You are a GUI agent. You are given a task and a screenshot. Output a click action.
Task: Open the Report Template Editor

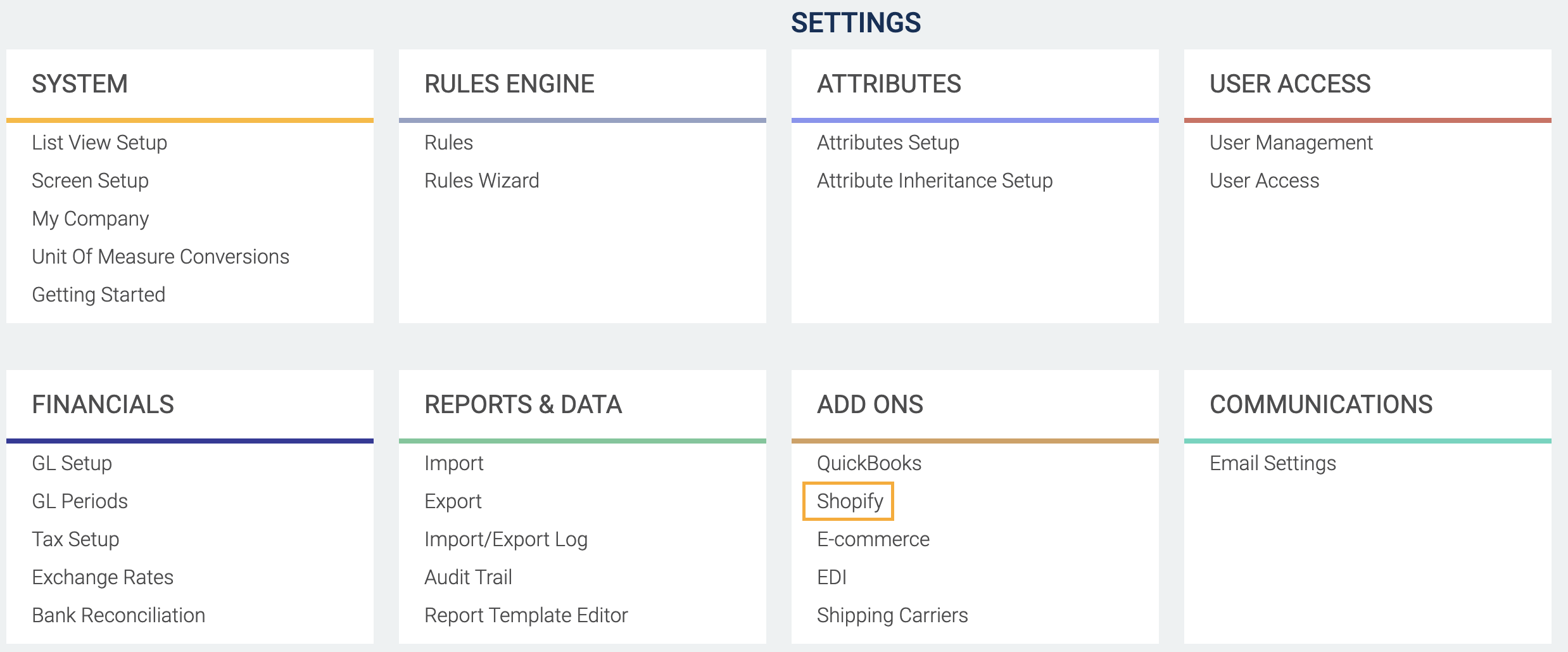click(526, 615)
